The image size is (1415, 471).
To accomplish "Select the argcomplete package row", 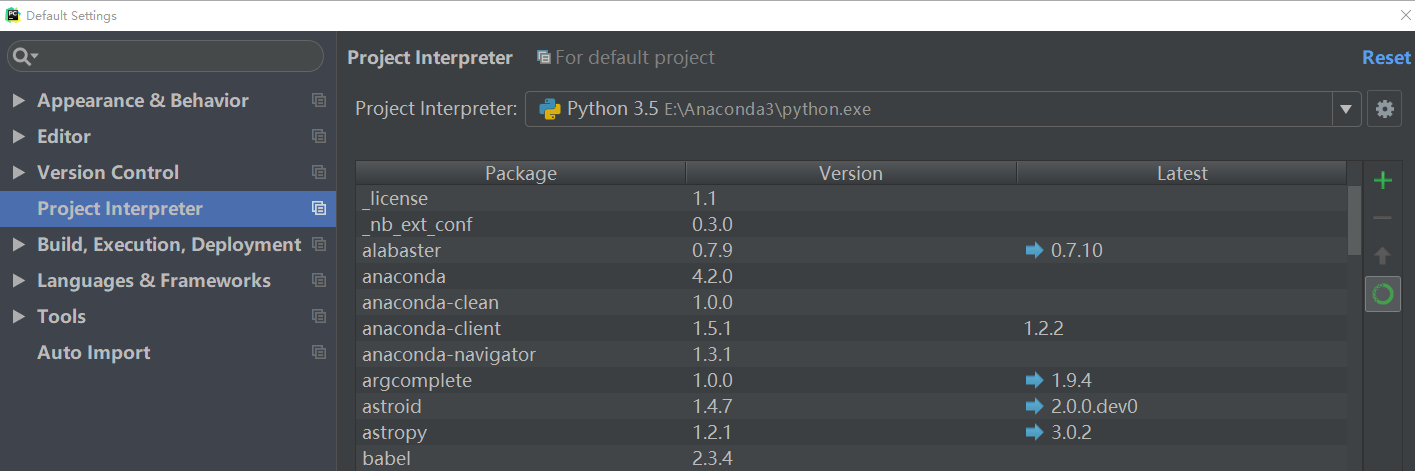I will (x=852, y=380).
